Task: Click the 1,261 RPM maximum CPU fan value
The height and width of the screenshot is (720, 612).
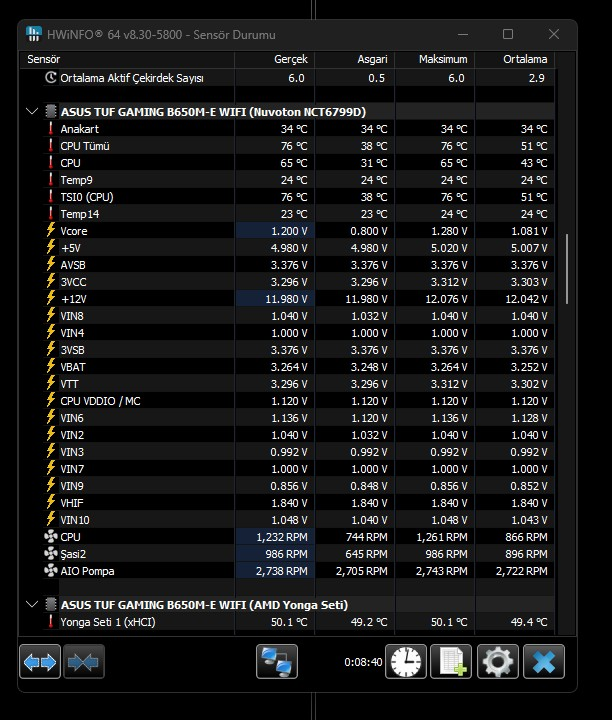Action: (x=442, y=537)
